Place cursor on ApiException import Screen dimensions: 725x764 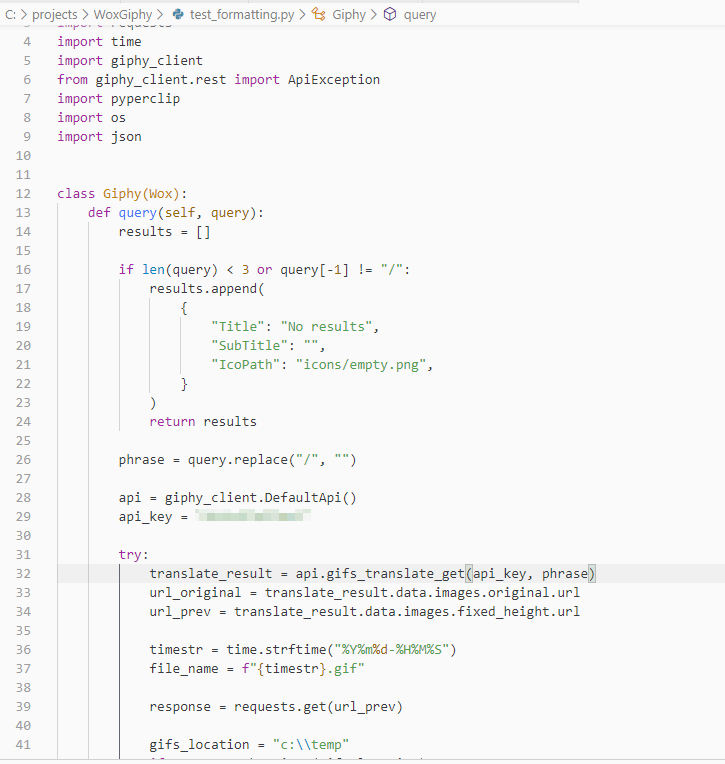(x=333, y=79)
